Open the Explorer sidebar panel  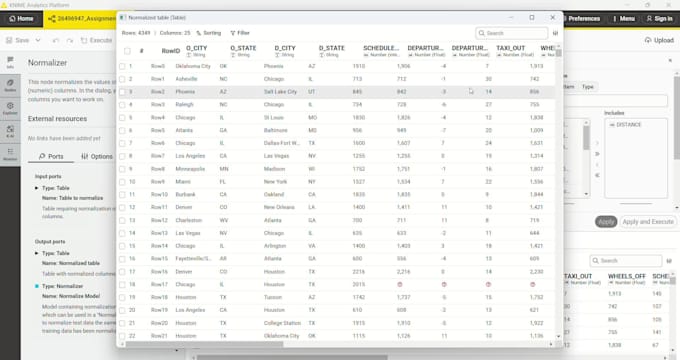[10, 108]
